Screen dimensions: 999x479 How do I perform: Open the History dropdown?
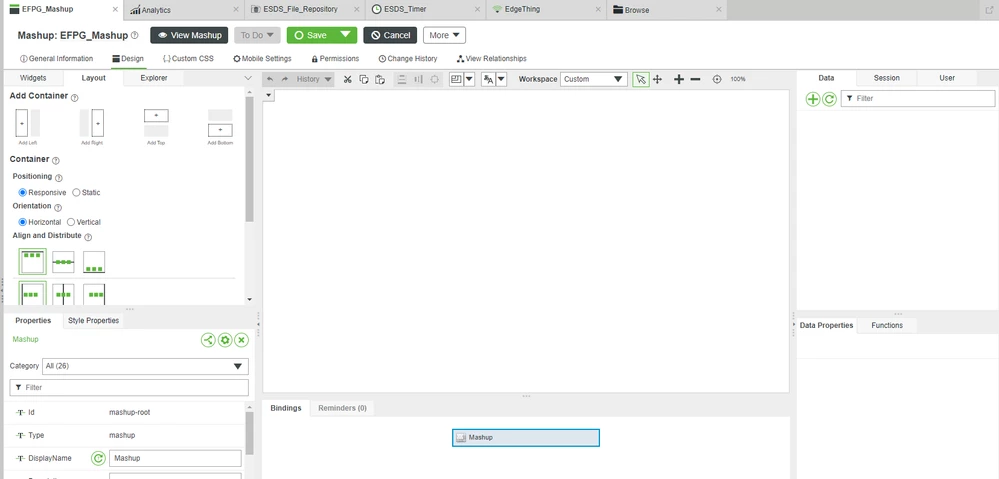314,80
